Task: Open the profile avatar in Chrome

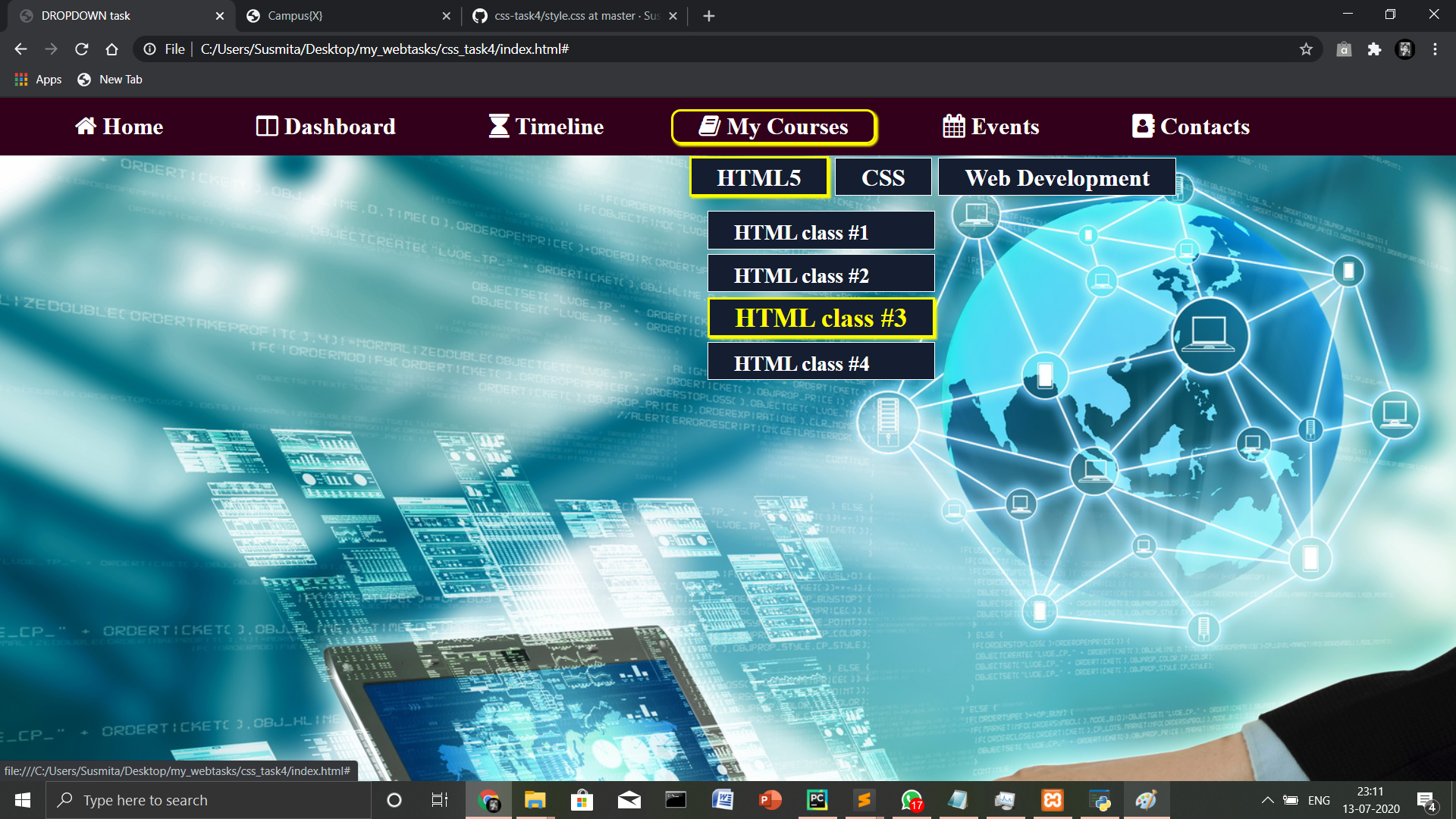Action: point(1405,49)
